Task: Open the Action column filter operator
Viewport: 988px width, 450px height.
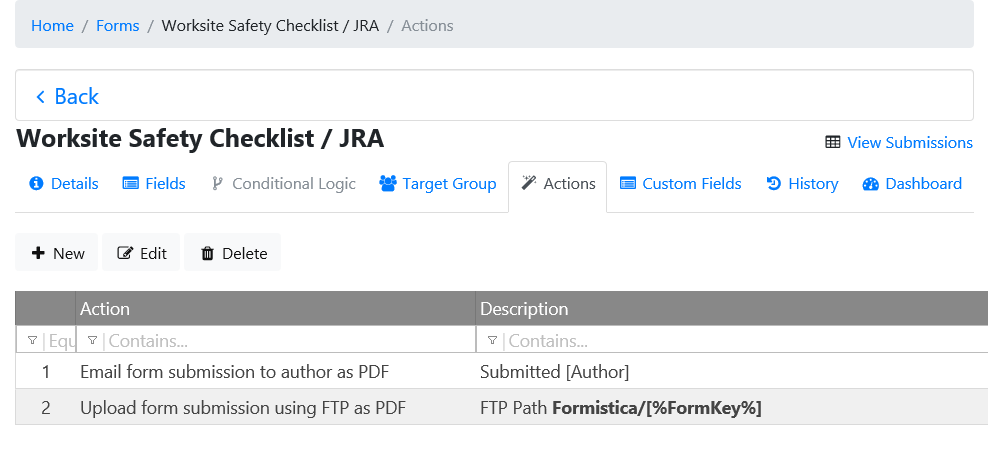Action: 92,341
